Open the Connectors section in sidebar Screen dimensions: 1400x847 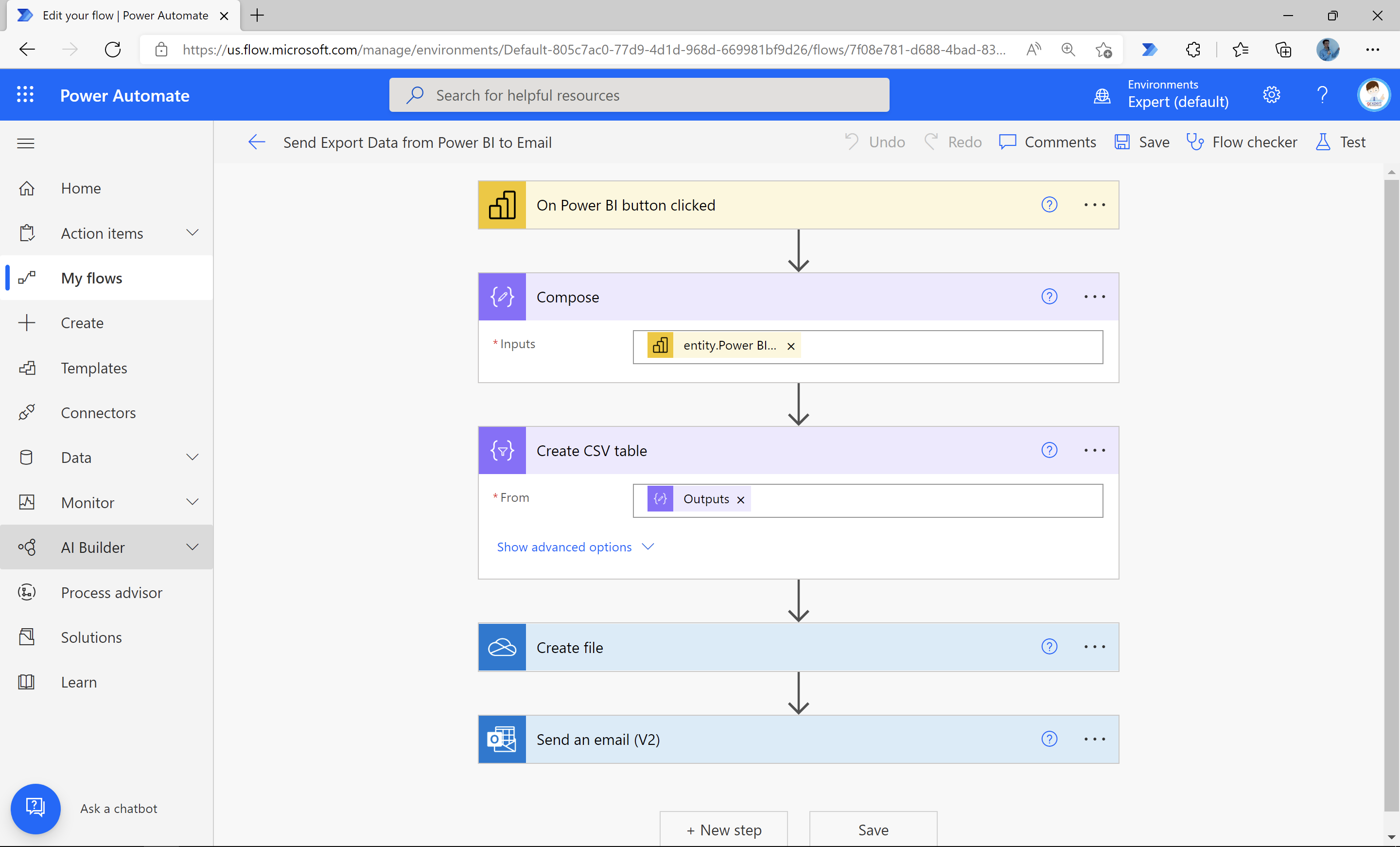point(98,412)
